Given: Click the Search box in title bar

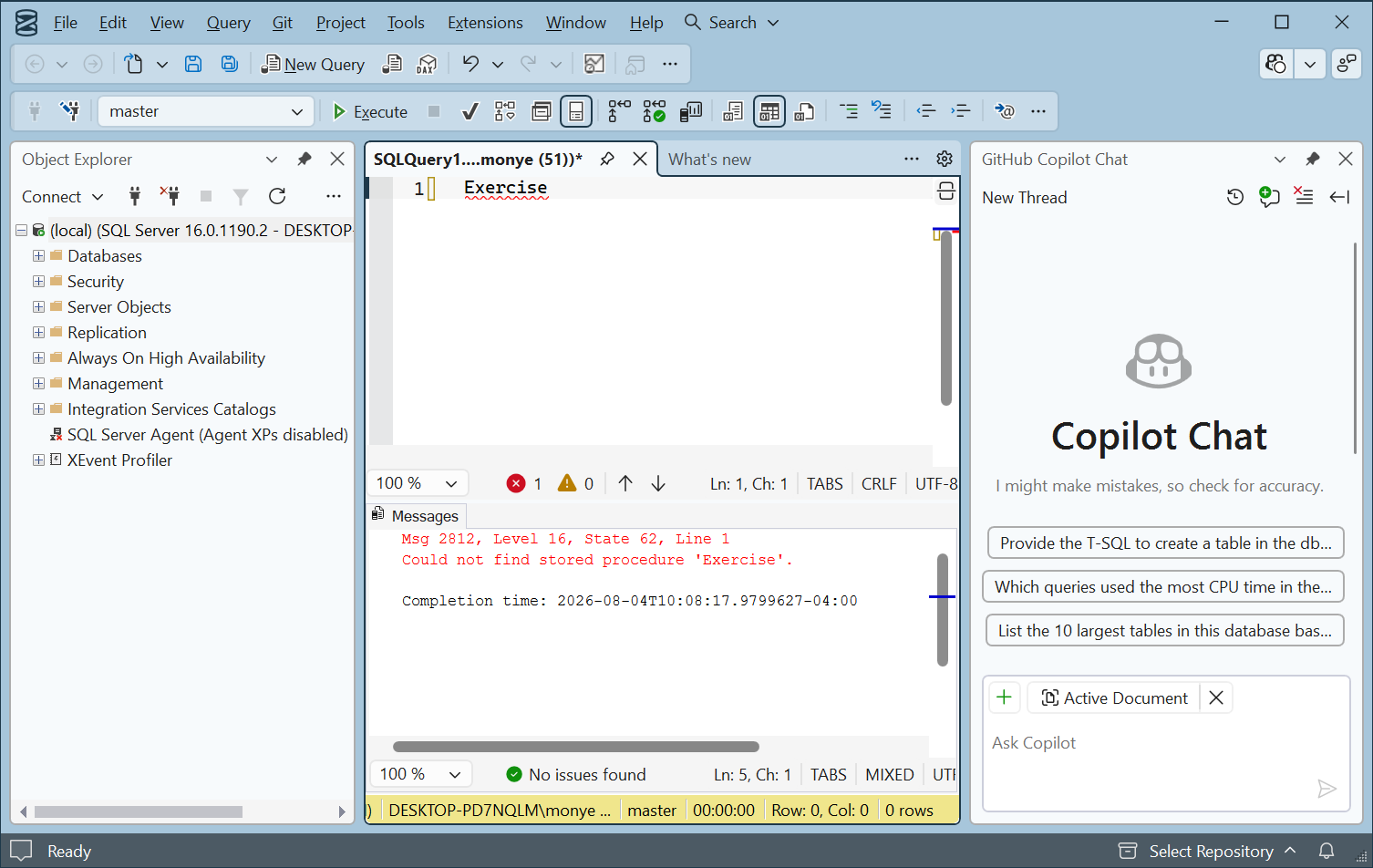Looking at the screenshot, I should tap(732, 23).
